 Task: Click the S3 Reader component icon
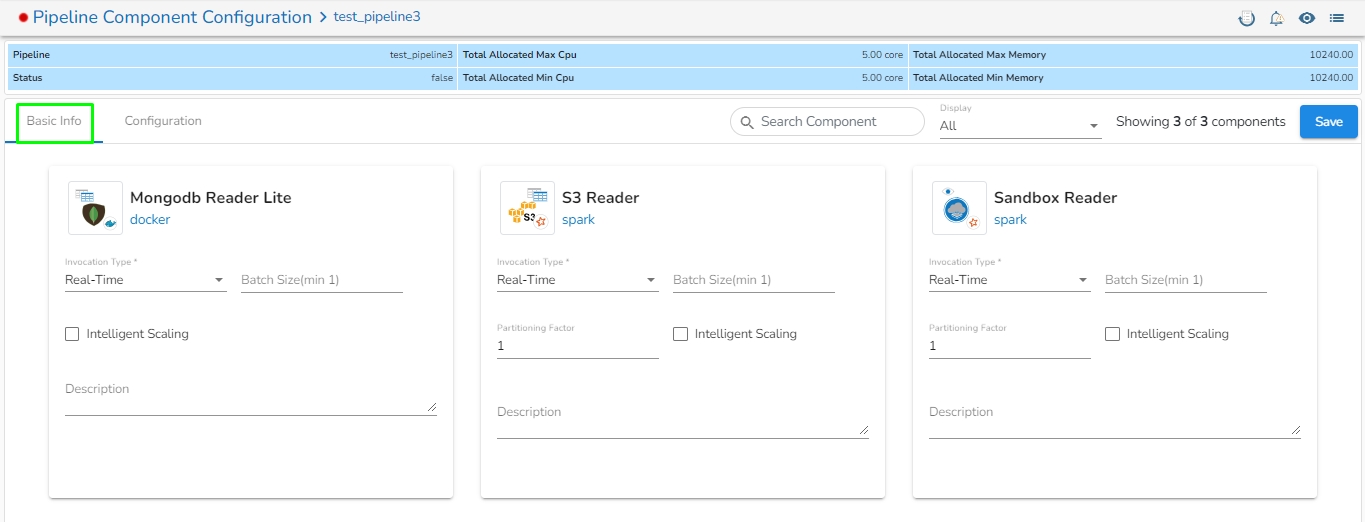(527, 208)
